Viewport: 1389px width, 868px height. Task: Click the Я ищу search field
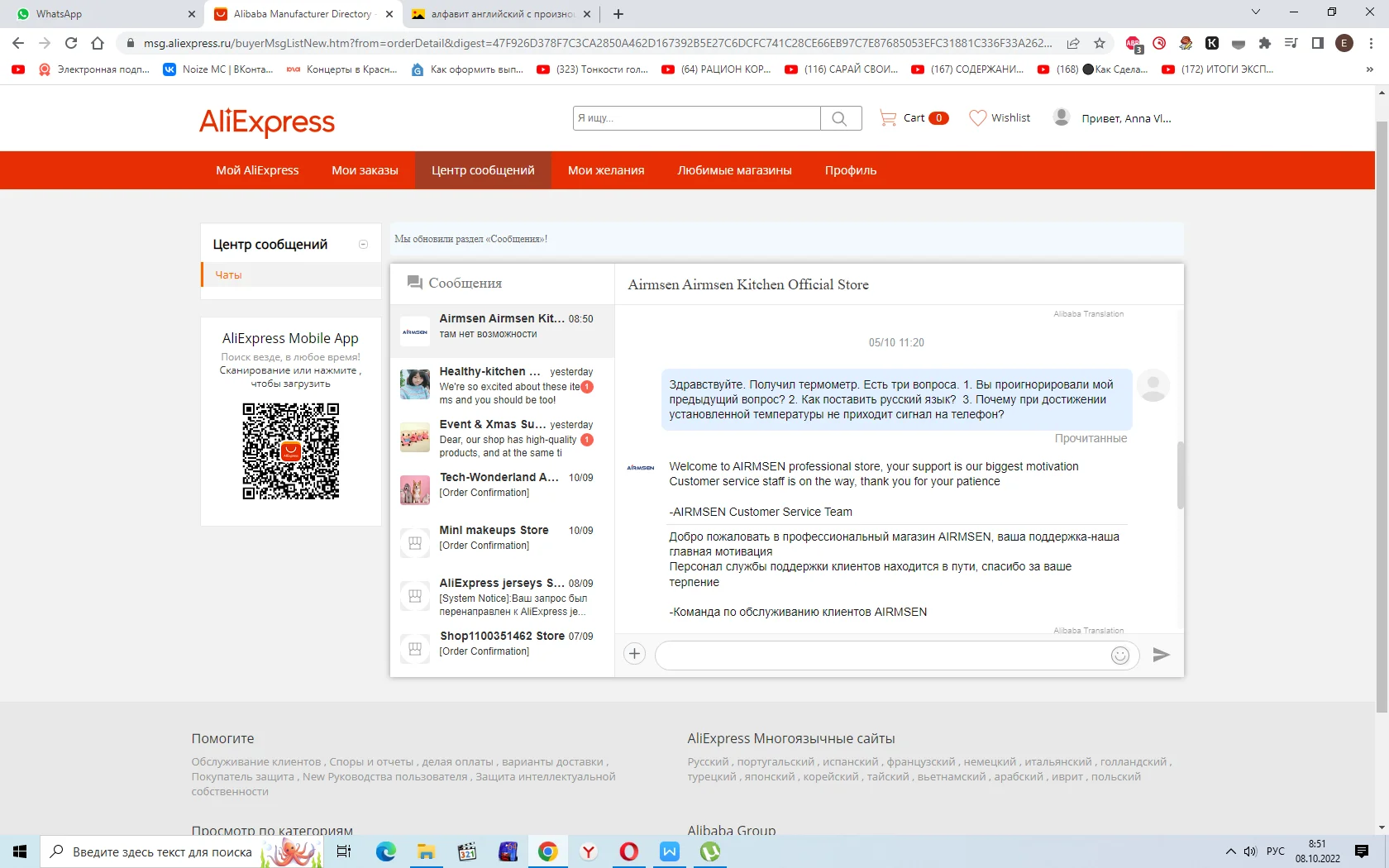[x=697, y=118]
